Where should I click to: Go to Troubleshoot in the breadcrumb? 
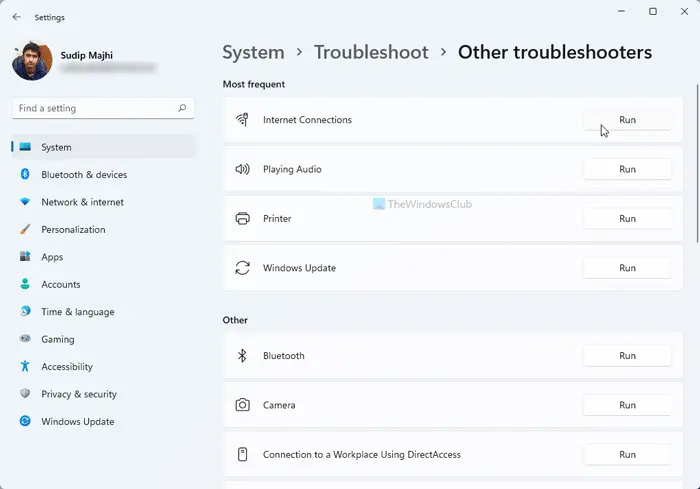click(x=371, y=52)
